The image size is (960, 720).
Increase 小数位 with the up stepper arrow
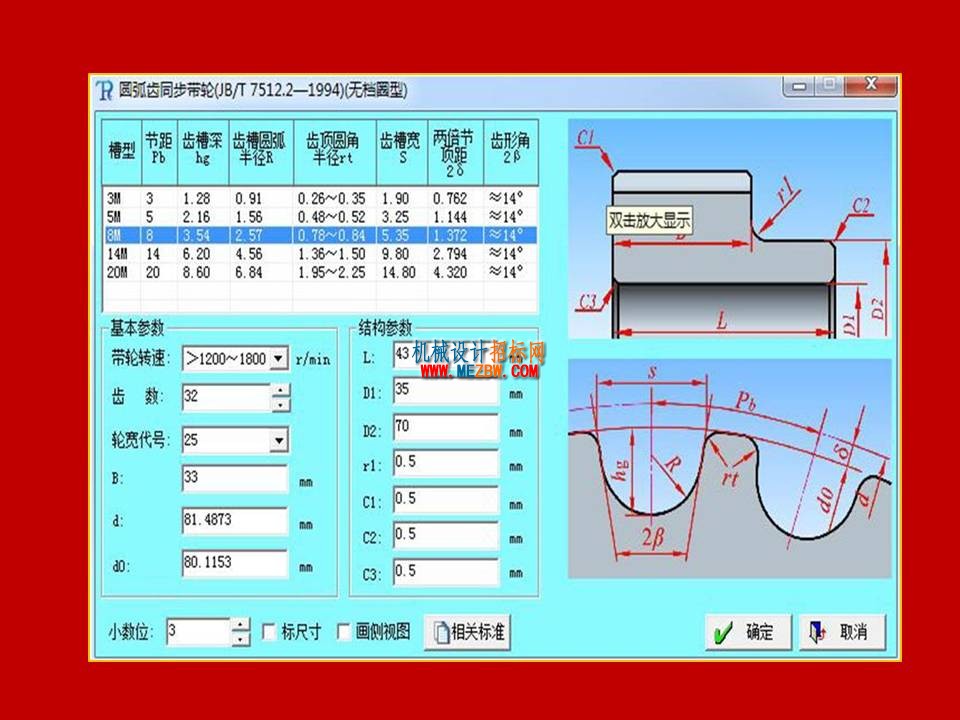click(241, 624)
